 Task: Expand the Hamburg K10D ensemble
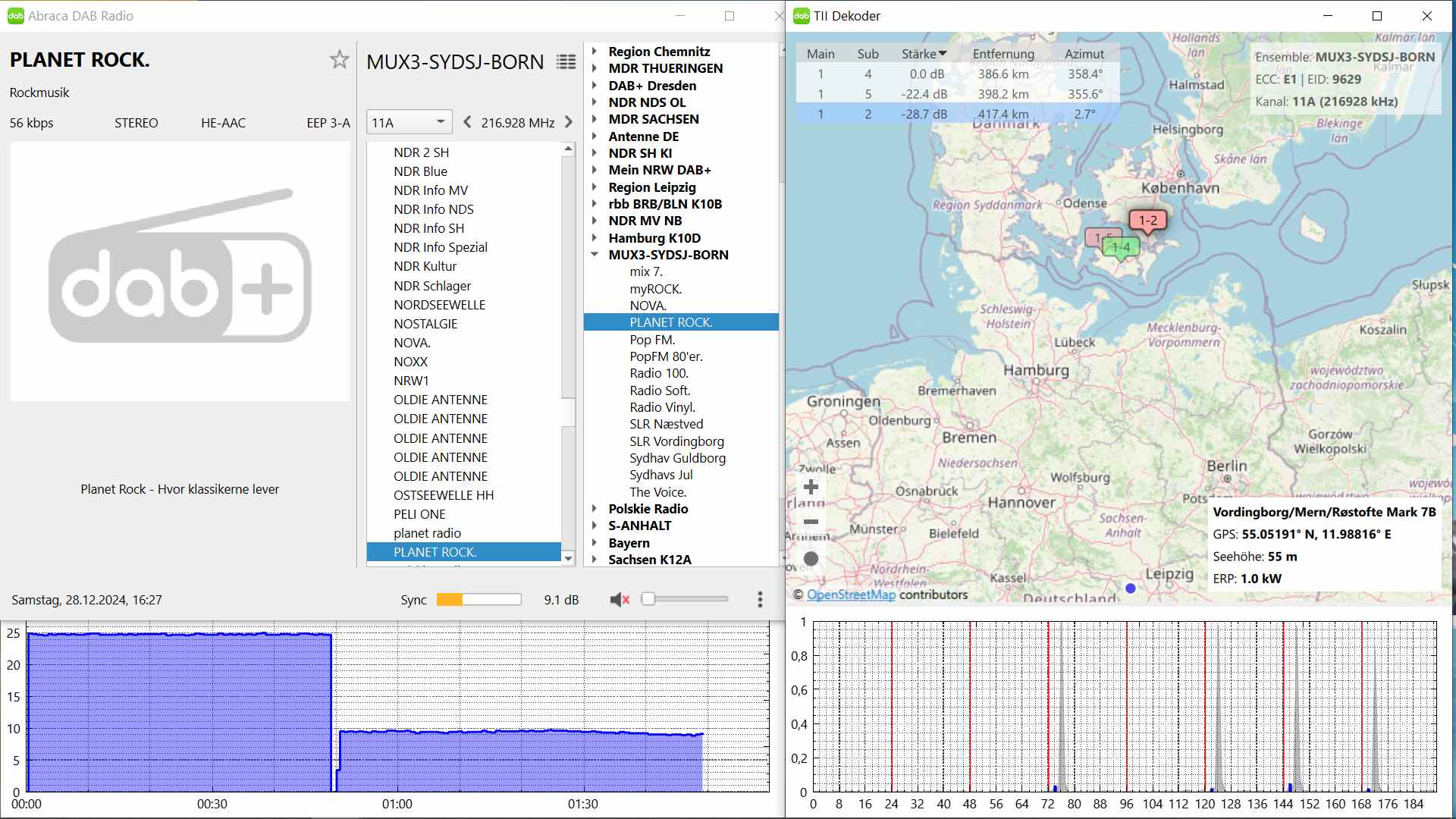point(595,238)
